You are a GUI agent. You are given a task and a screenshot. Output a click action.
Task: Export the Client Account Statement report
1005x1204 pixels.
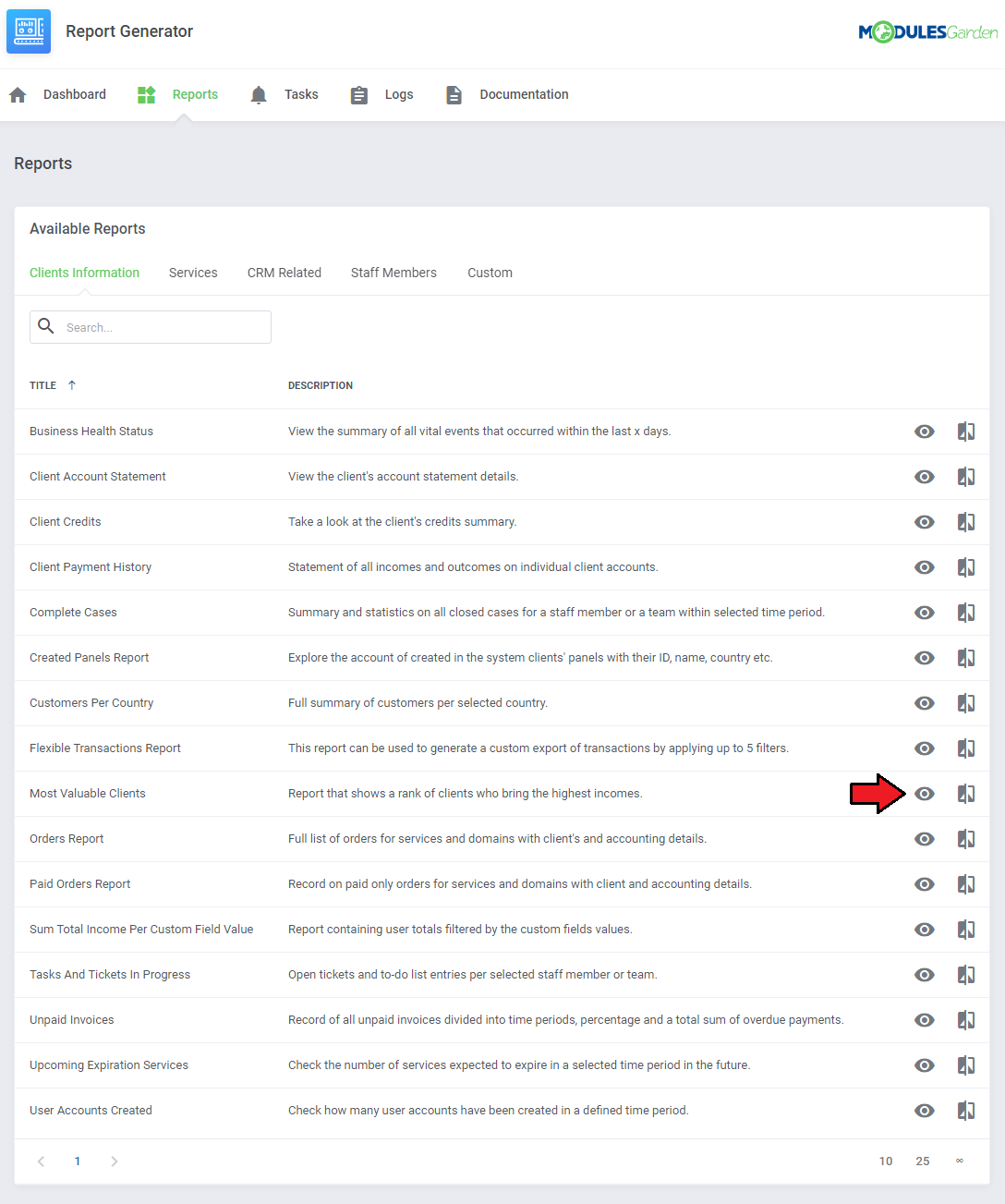[x=966, y=477]
